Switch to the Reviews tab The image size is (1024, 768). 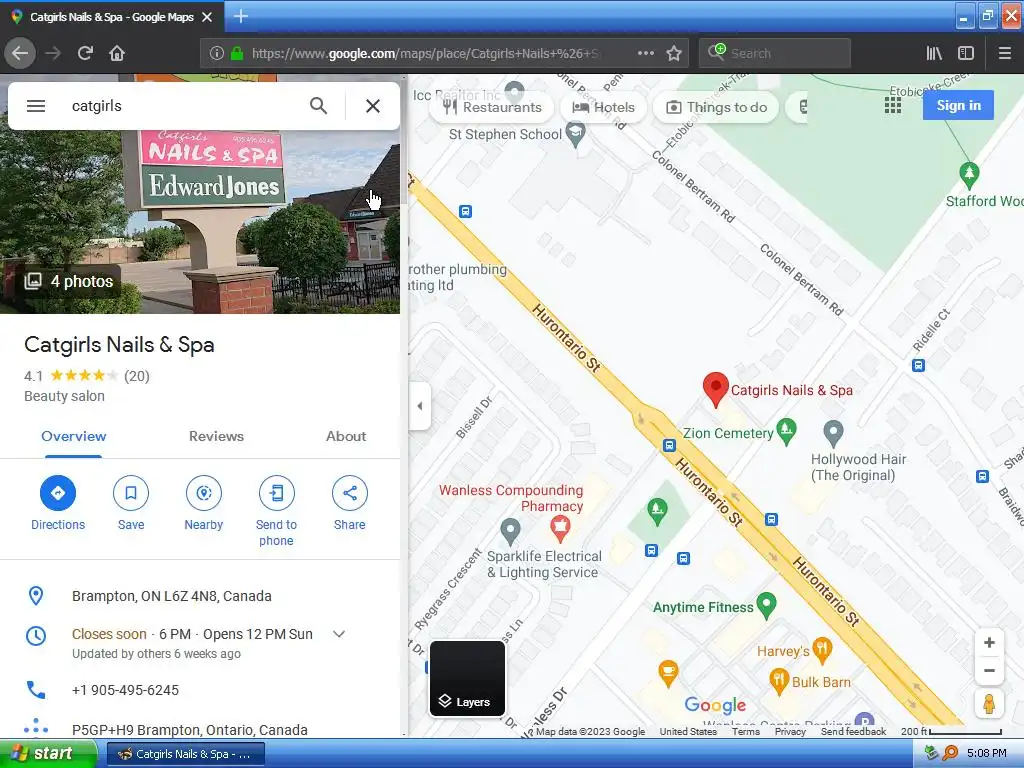pos(216,436)
